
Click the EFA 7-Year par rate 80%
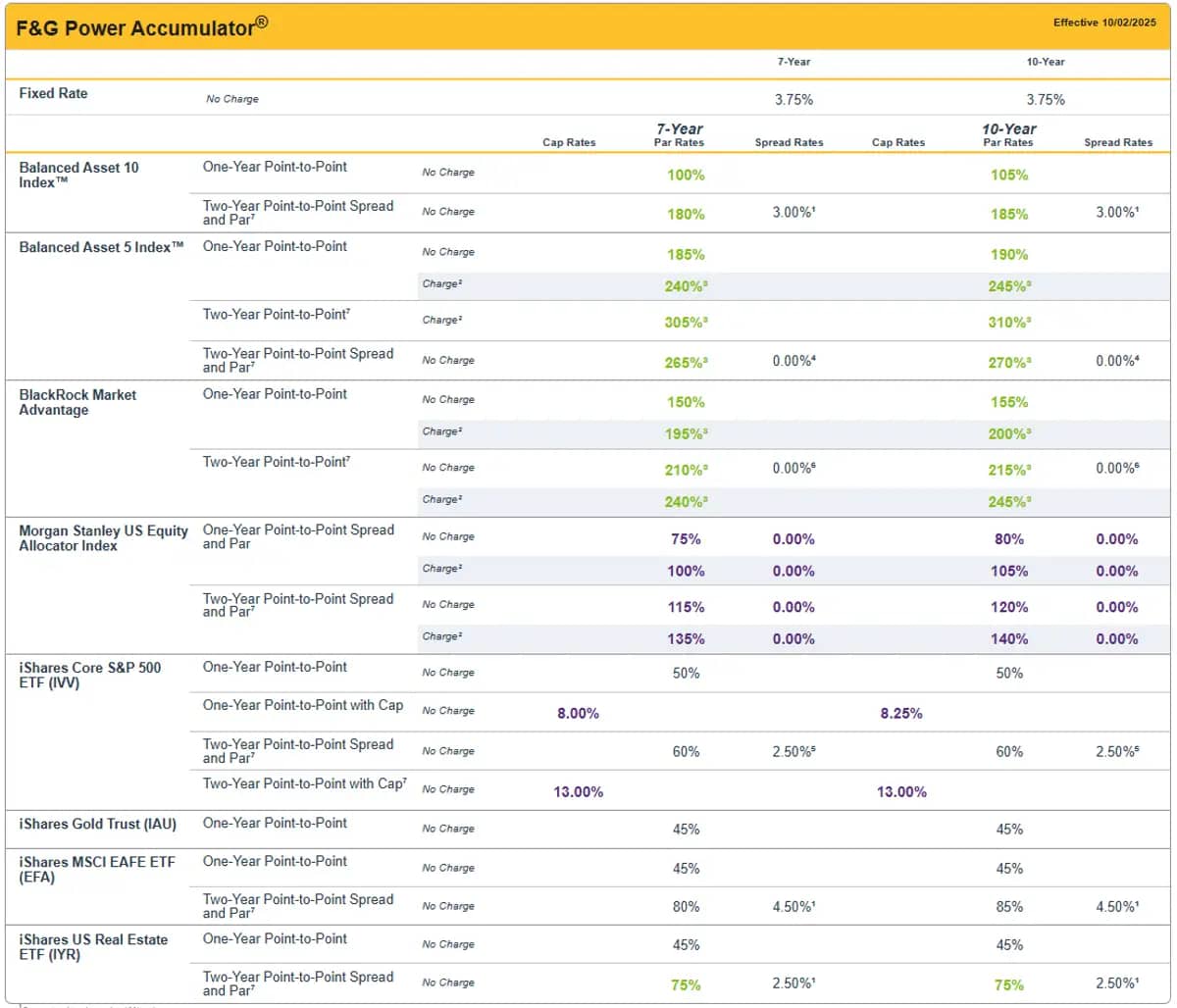click(686, 907)
